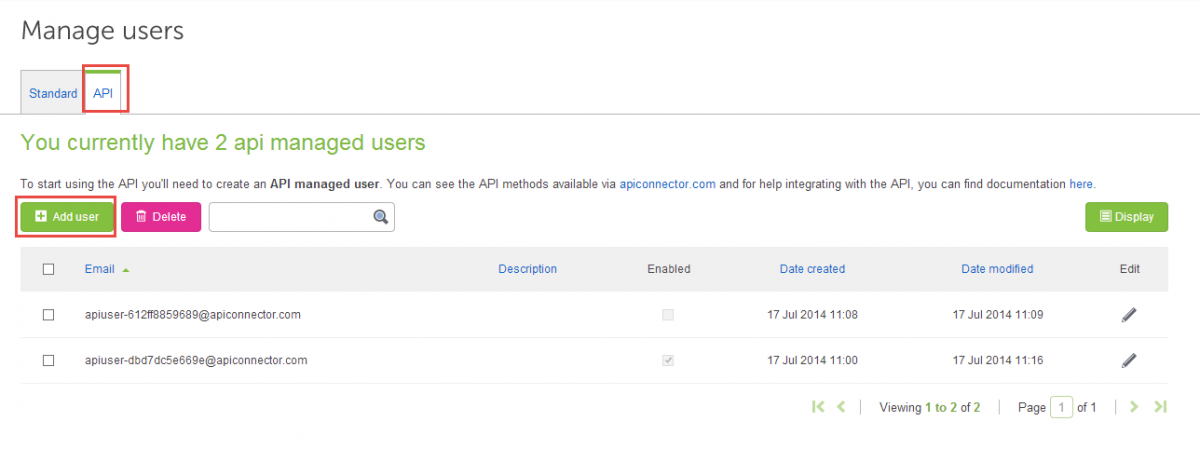
Task: Select checkbox for apiuser-dbd7dc5e669e row
Action: click(x=48, y=360)
